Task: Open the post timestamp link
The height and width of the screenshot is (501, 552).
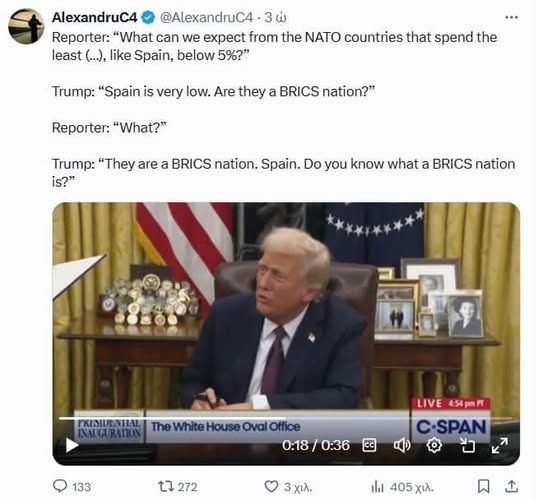Action: [x=275, y=17]
